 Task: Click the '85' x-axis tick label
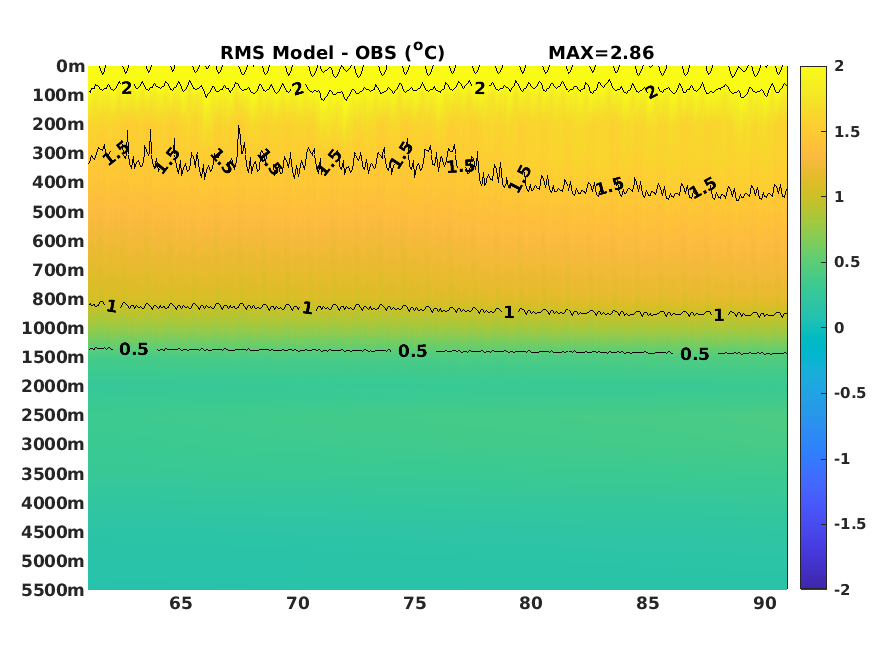[x=648, y=604]
